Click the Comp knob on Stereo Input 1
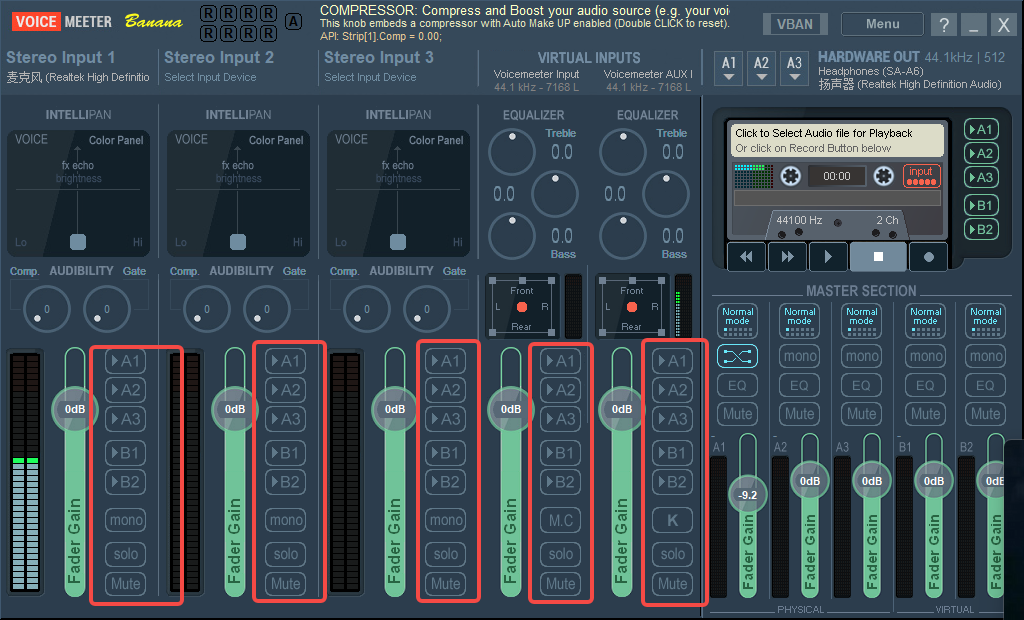This screenshot has height=620, width=1024. (x=46, y=308)
